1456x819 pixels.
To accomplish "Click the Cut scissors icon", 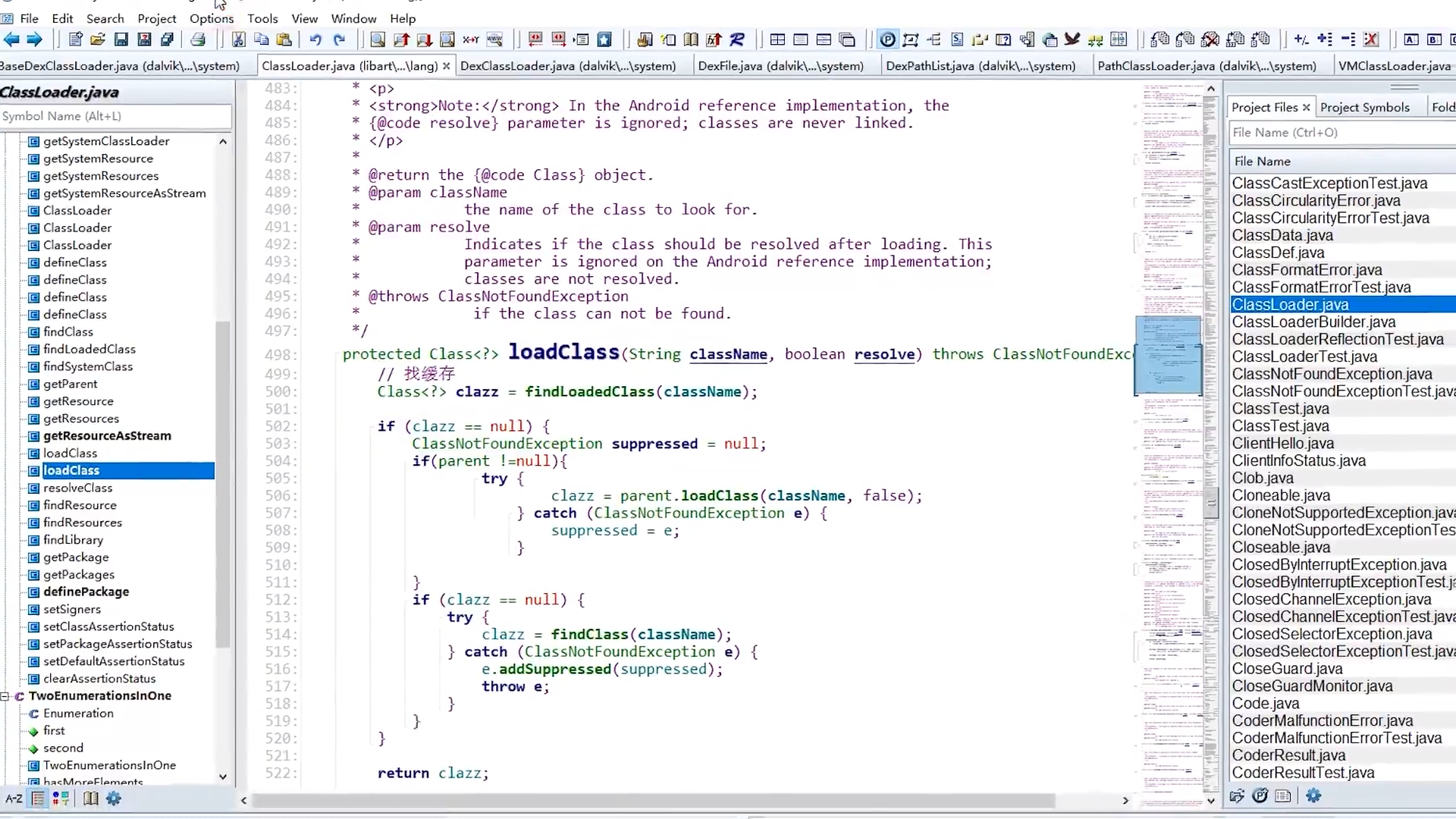I will click(x=238, y=39).
